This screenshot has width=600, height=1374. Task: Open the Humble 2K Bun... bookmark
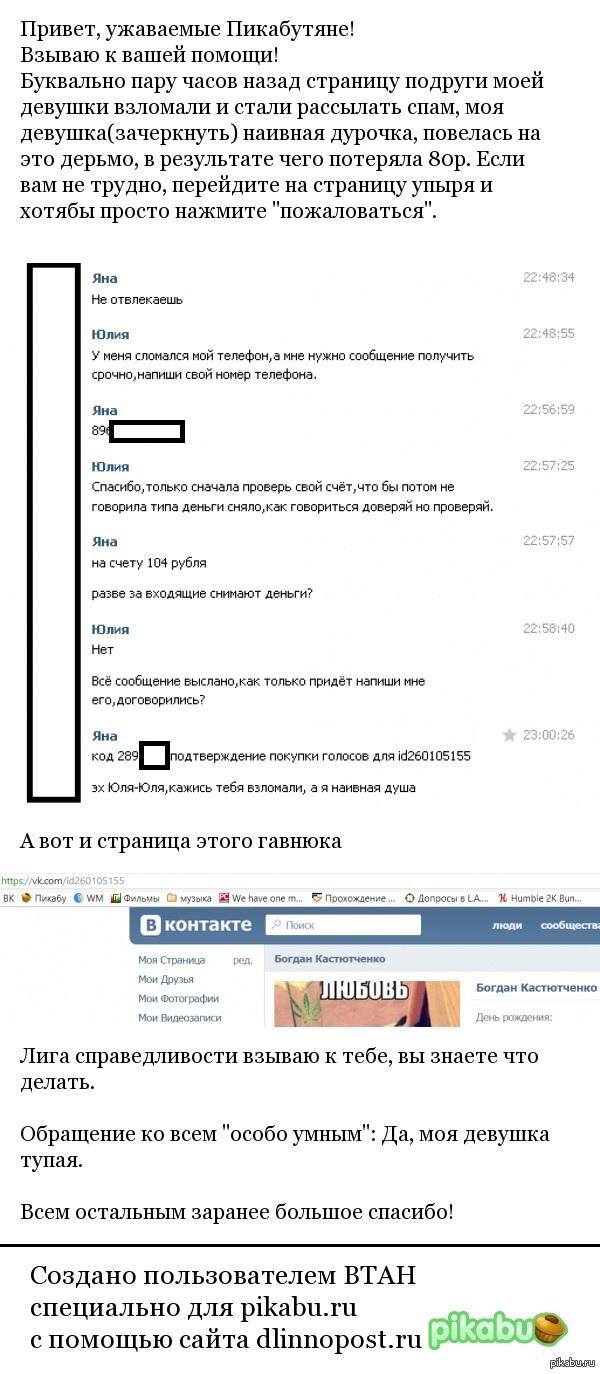(547, 898)
